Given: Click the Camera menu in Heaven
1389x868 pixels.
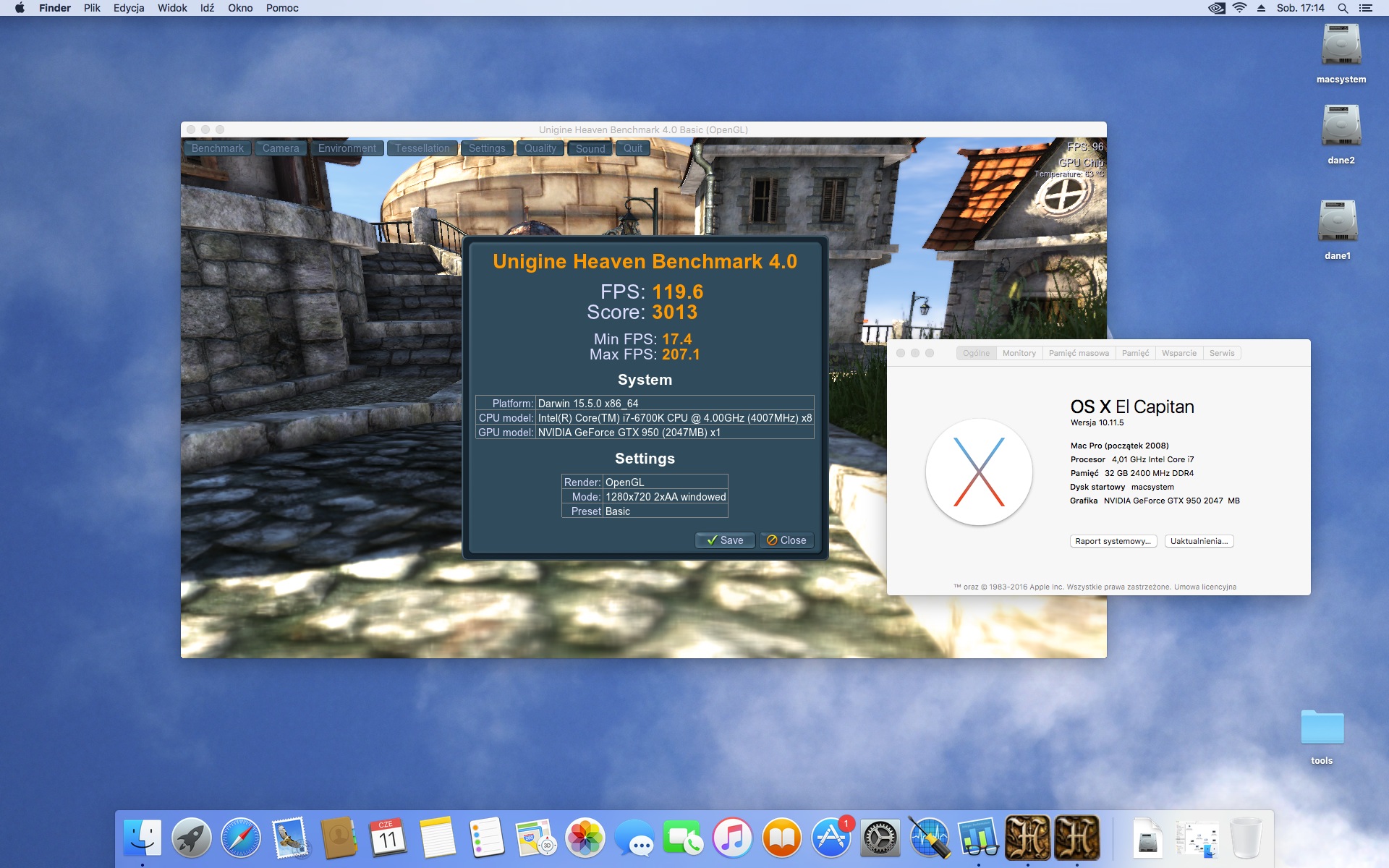Looking at the screenshot, I should pos(281,148).
